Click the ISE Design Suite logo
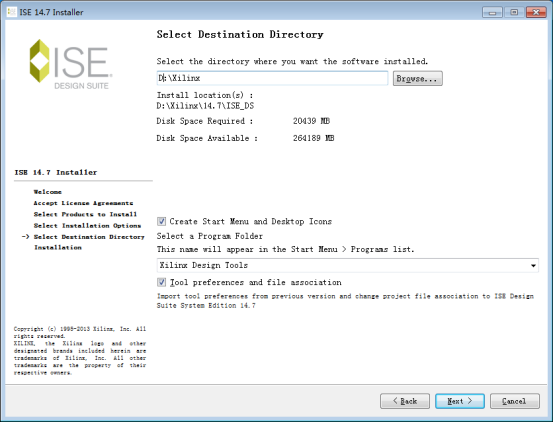Screen dimensions: 554x423 coord(71,64)
